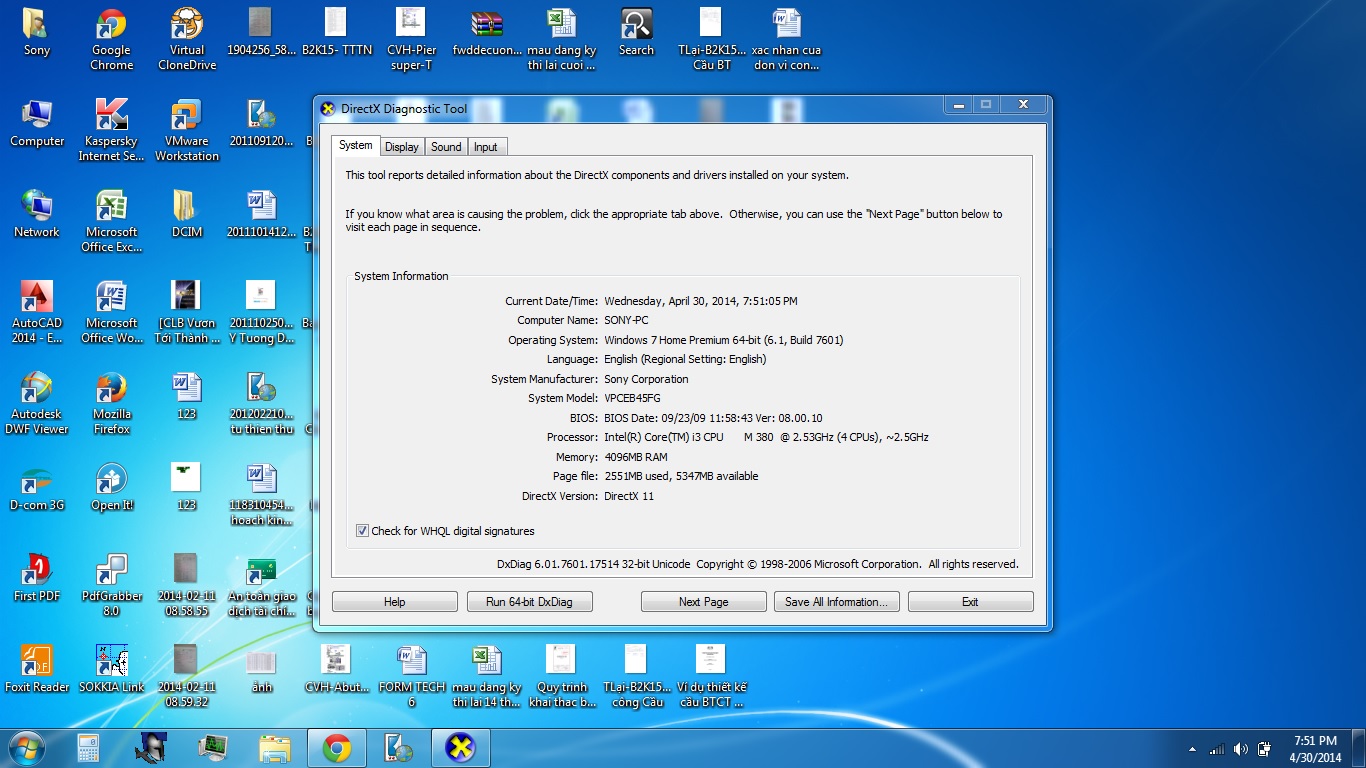Select the Computer desktop icon

tap(37, 124)
